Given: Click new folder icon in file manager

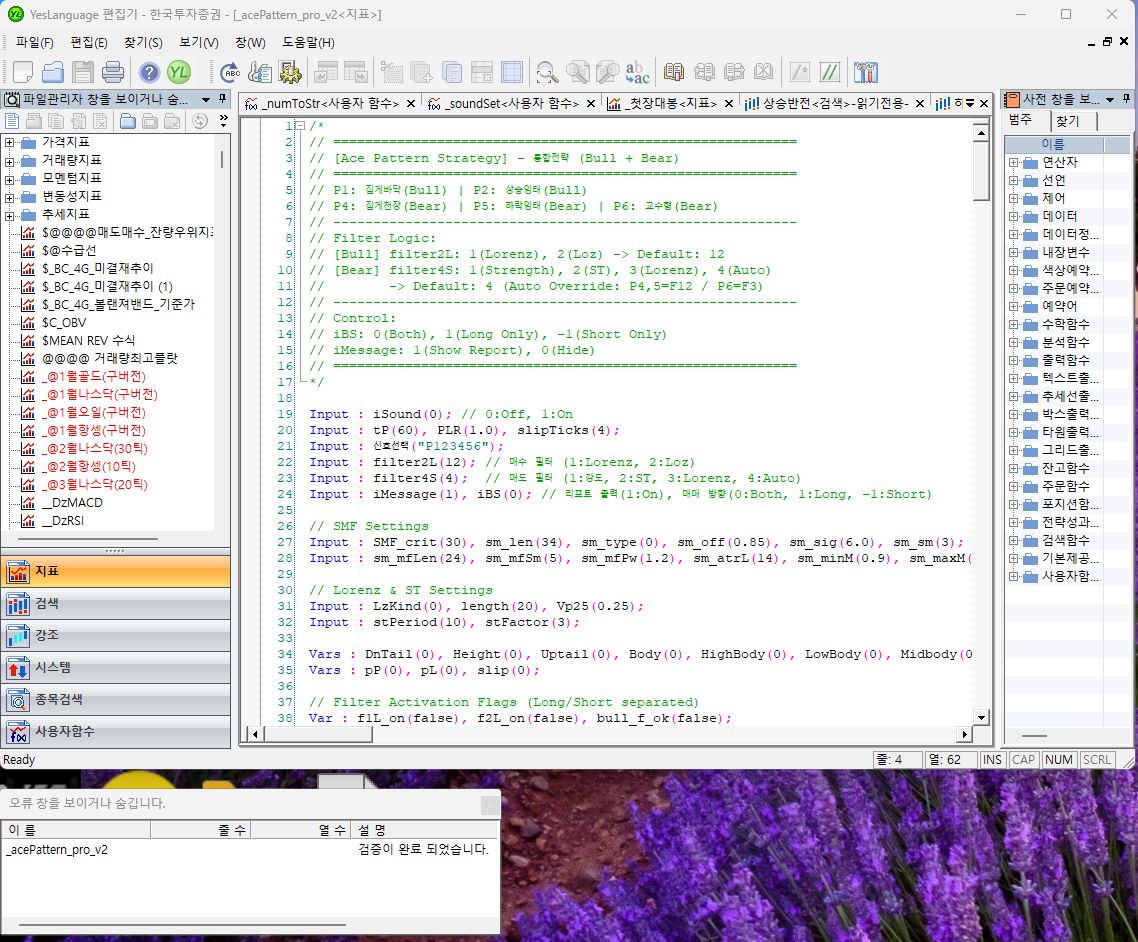Looking at the screenshot, I should [128, 122].
